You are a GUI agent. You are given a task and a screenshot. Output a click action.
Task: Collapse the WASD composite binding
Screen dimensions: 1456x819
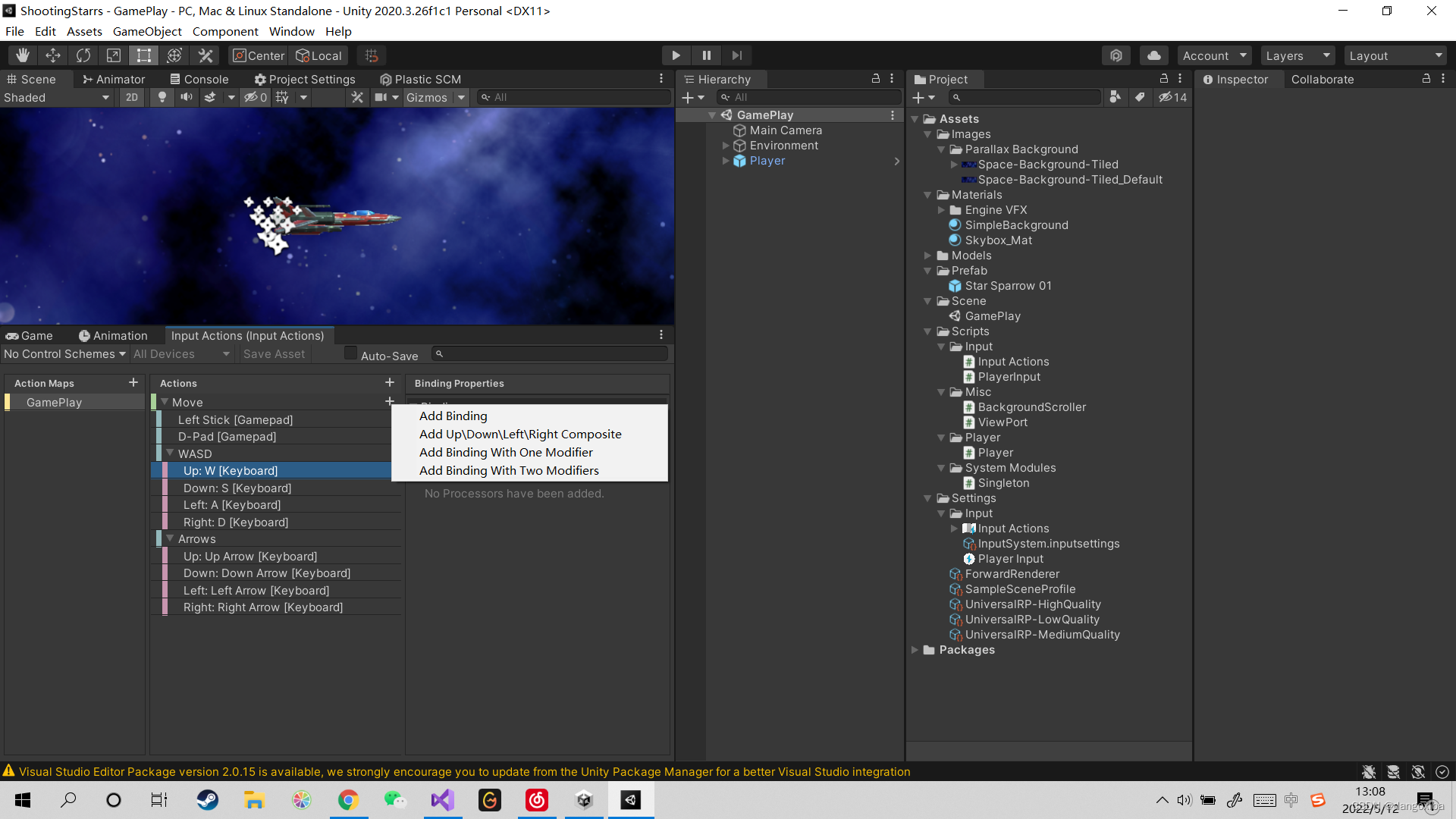pyautogui.click(x=170, y=453)
